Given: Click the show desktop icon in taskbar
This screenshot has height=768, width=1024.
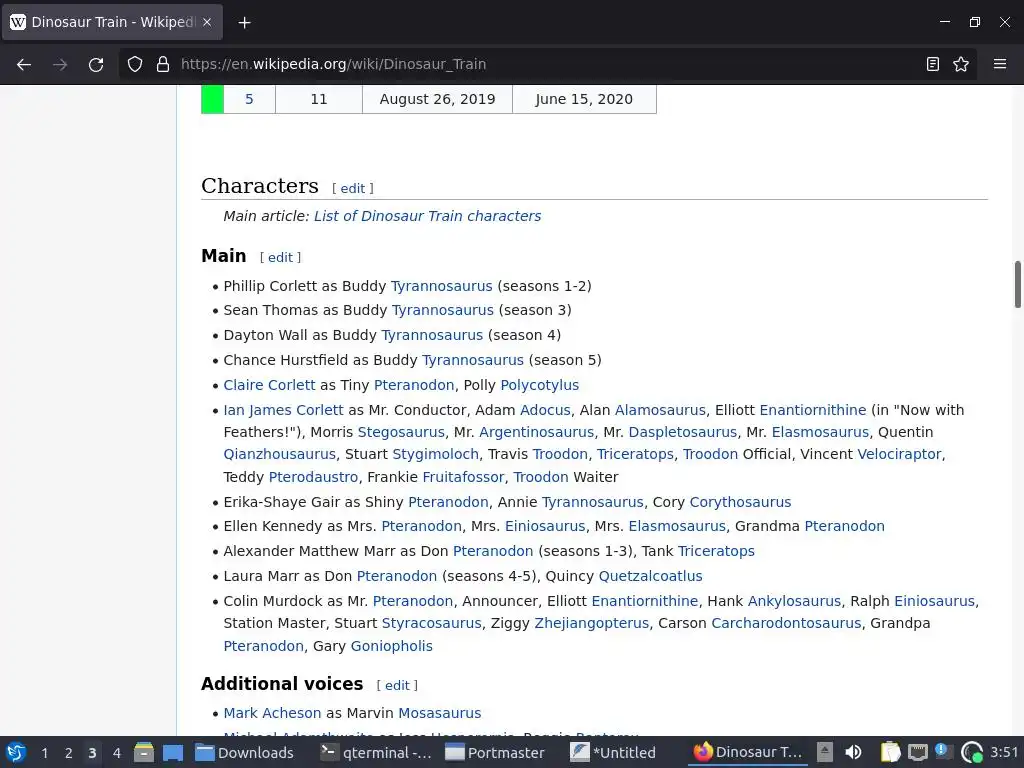Looking at the screenshot, I should click(x=173, y=752).
